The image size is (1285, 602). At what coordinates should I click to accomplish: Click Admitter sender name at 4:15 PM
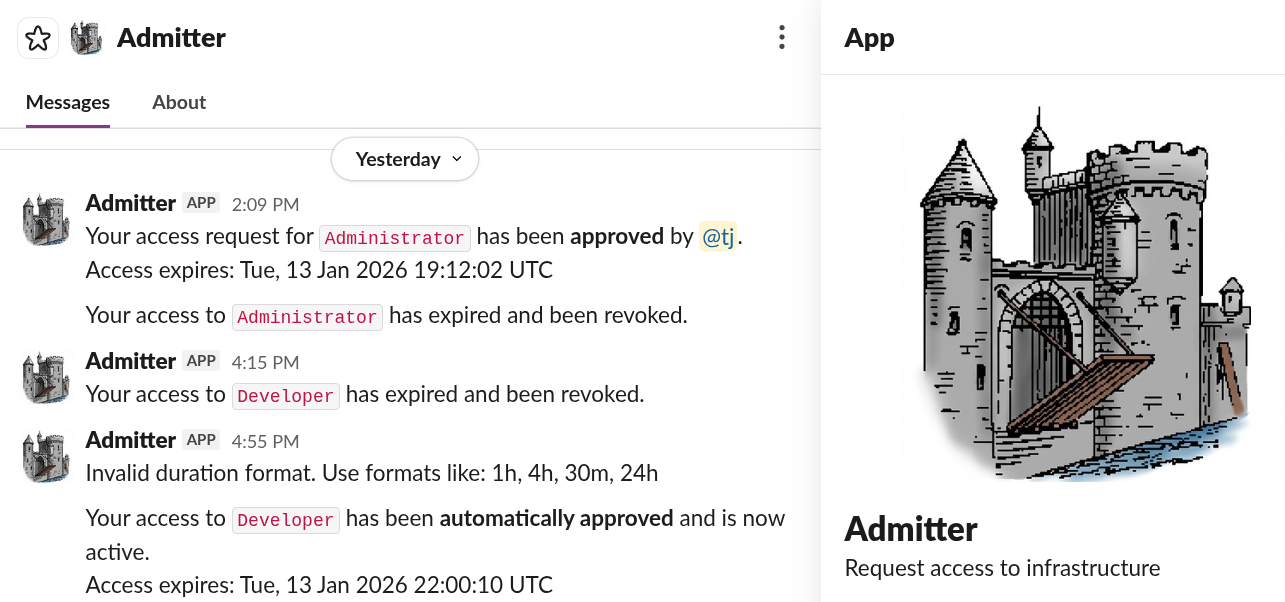[x=131, y=361]
